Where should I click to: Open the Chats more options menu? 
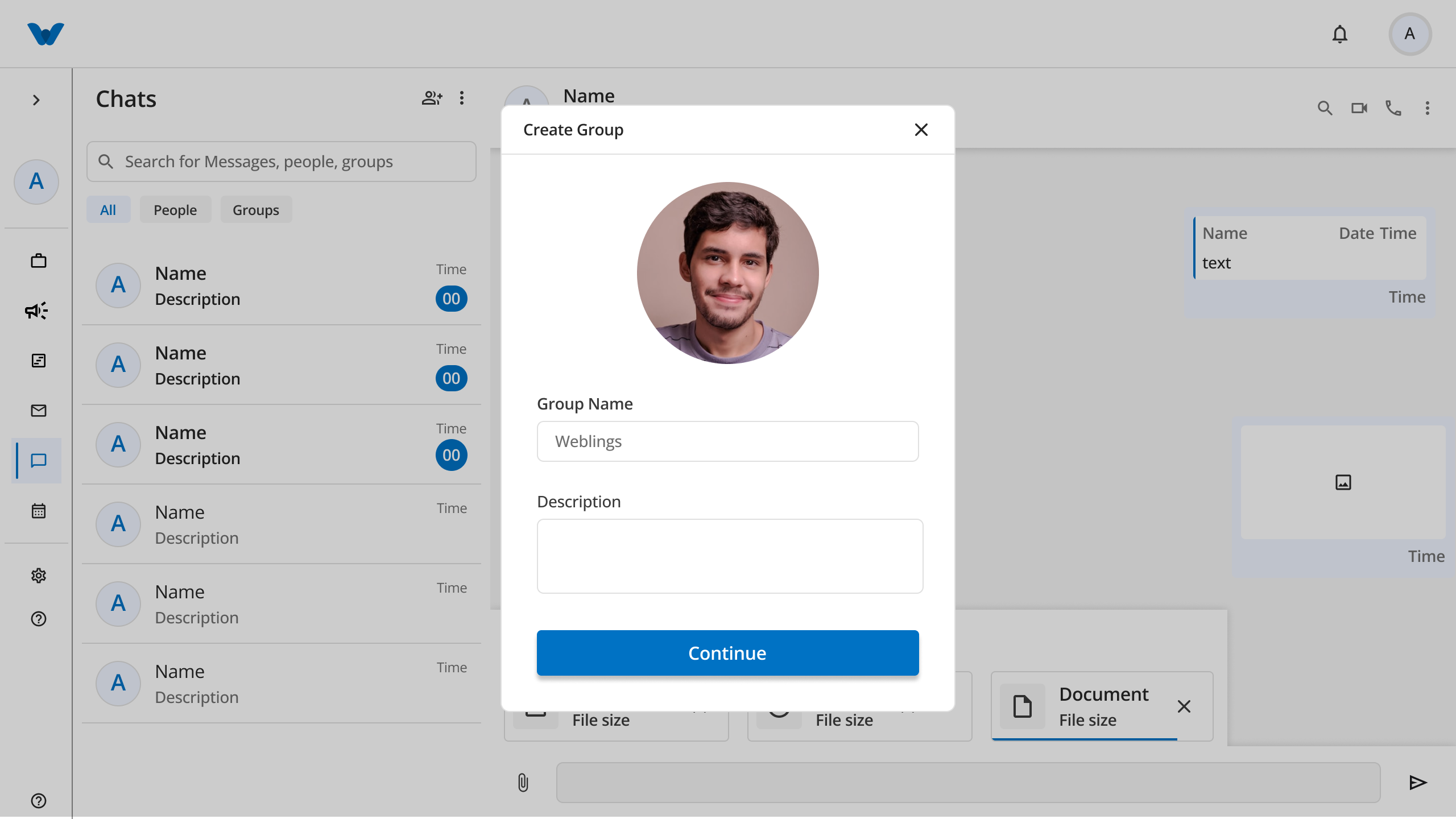pos(462,98)
